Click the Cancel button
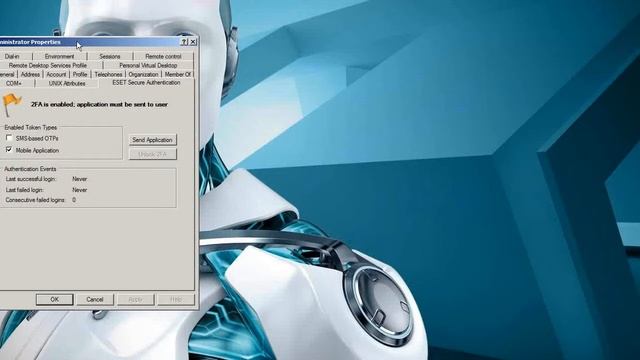The width and height of the screenshot is (640, 360). point(95,300)
